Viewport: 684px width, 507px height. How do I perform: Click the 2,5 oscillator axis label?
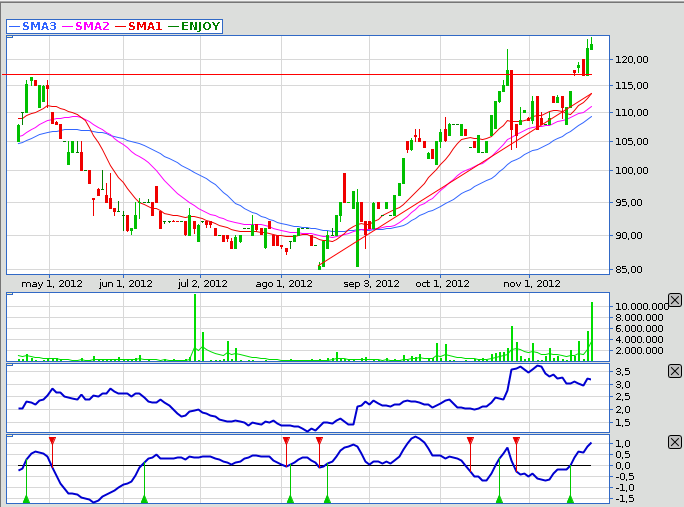point(622,397)
